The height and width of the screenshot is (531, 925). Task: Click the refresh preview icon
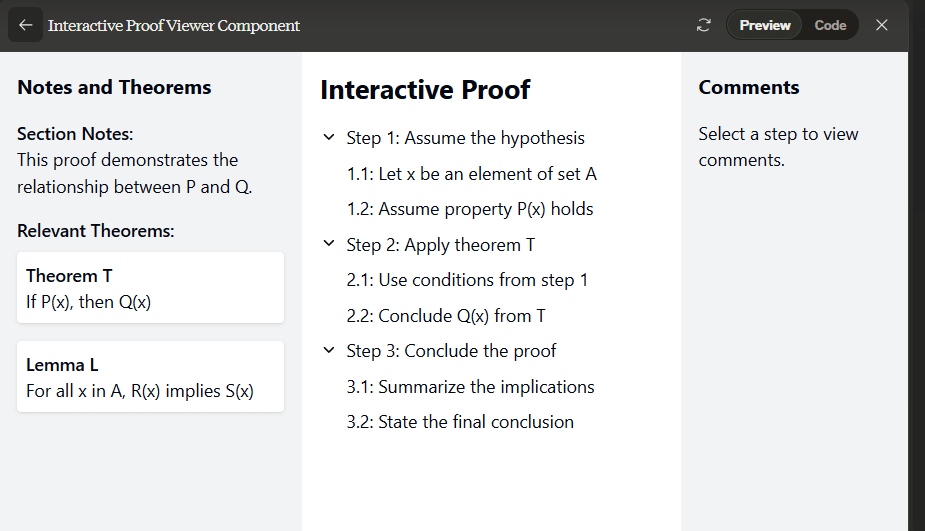(x=704, y=25)
